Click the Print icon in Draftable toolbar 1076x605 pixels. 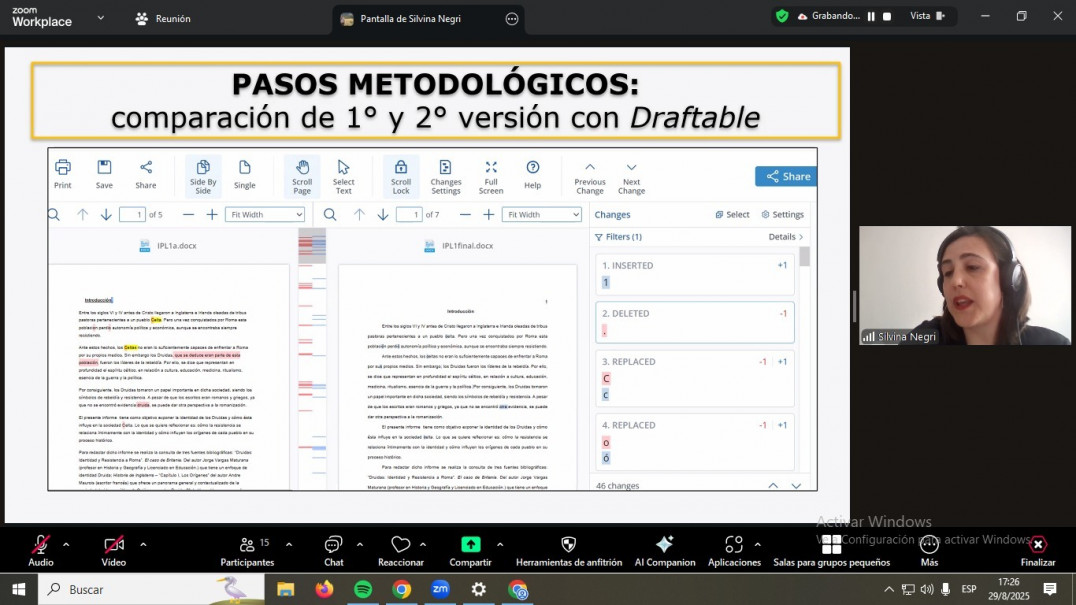[62, 174]
